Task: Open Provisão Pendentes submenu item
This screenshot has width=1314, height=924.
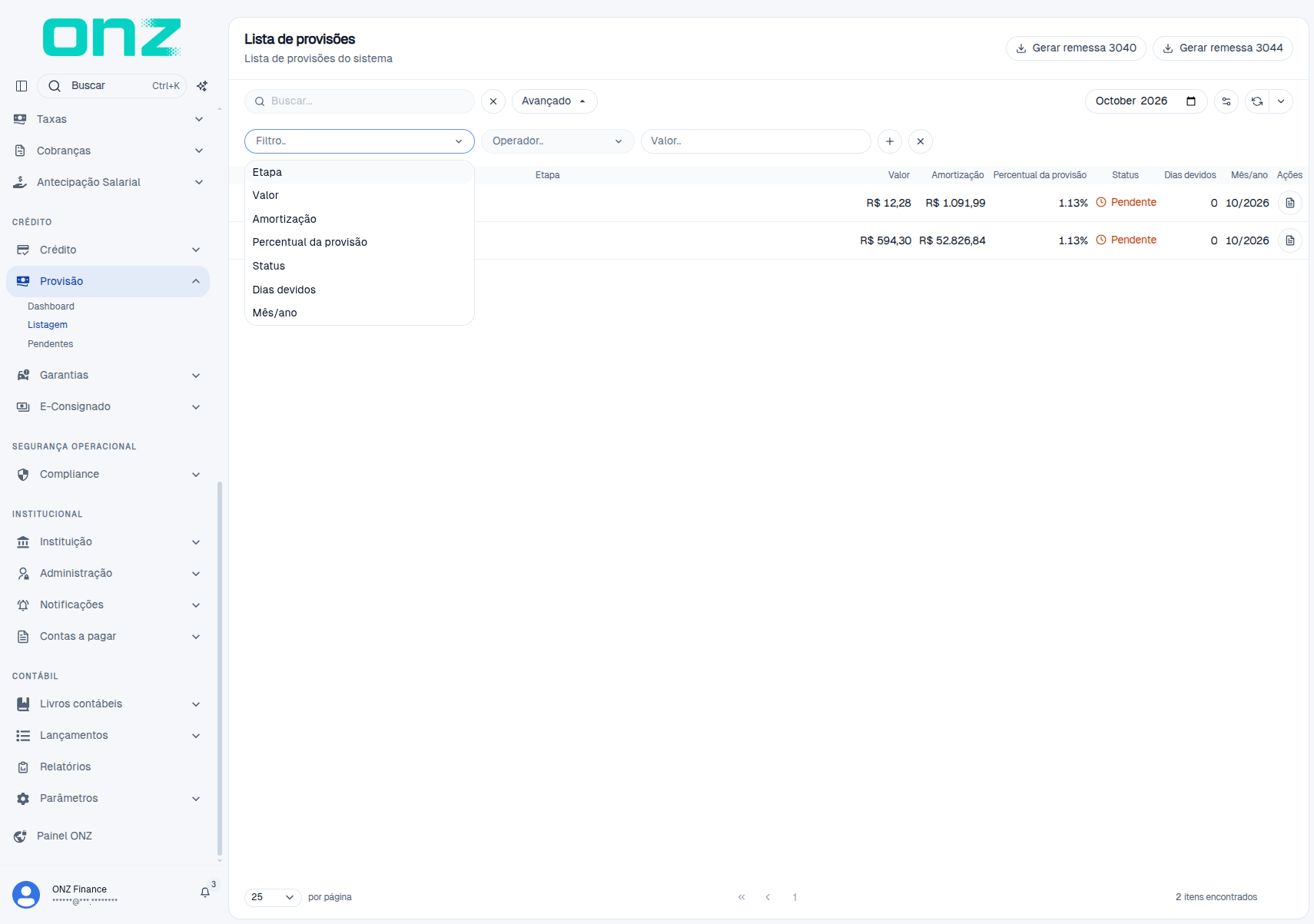Action: tap(51, 344)
